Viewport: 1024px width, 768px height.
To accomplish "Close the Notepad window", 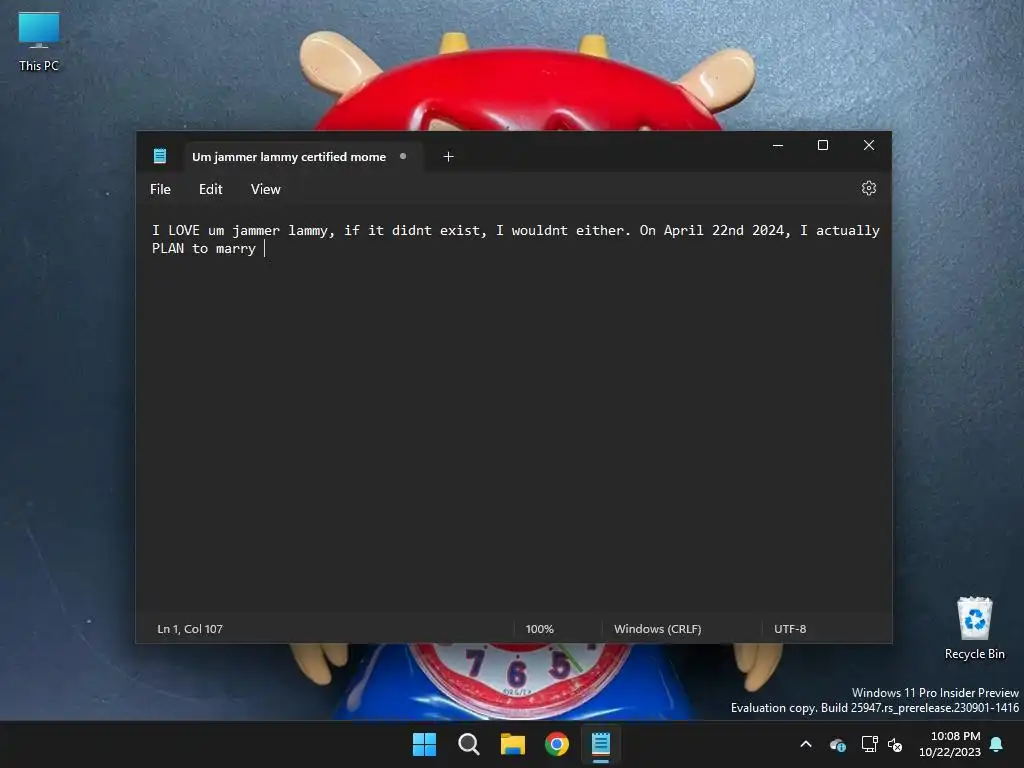I will click(x=869, y=146).
